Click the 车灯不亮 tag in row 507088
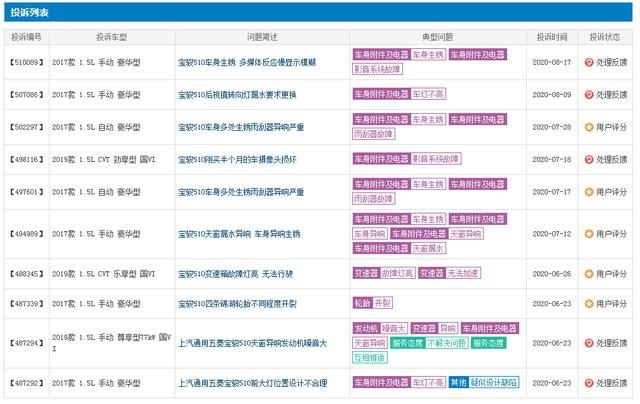Viewport: 640px width, 404px height. [428, 94]
